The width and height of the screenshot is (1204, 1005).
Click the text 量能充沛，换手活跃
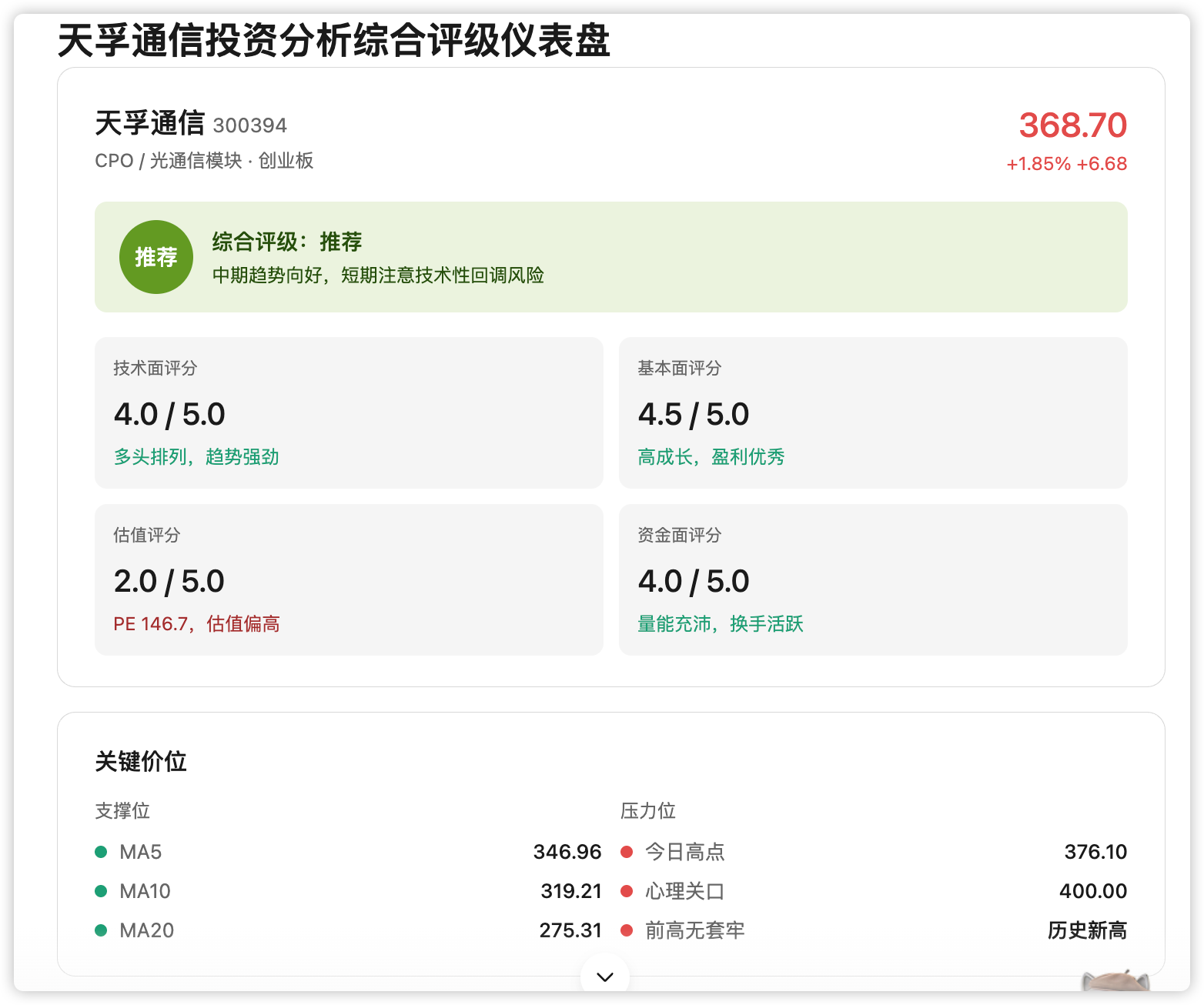(x=721, y=624)
